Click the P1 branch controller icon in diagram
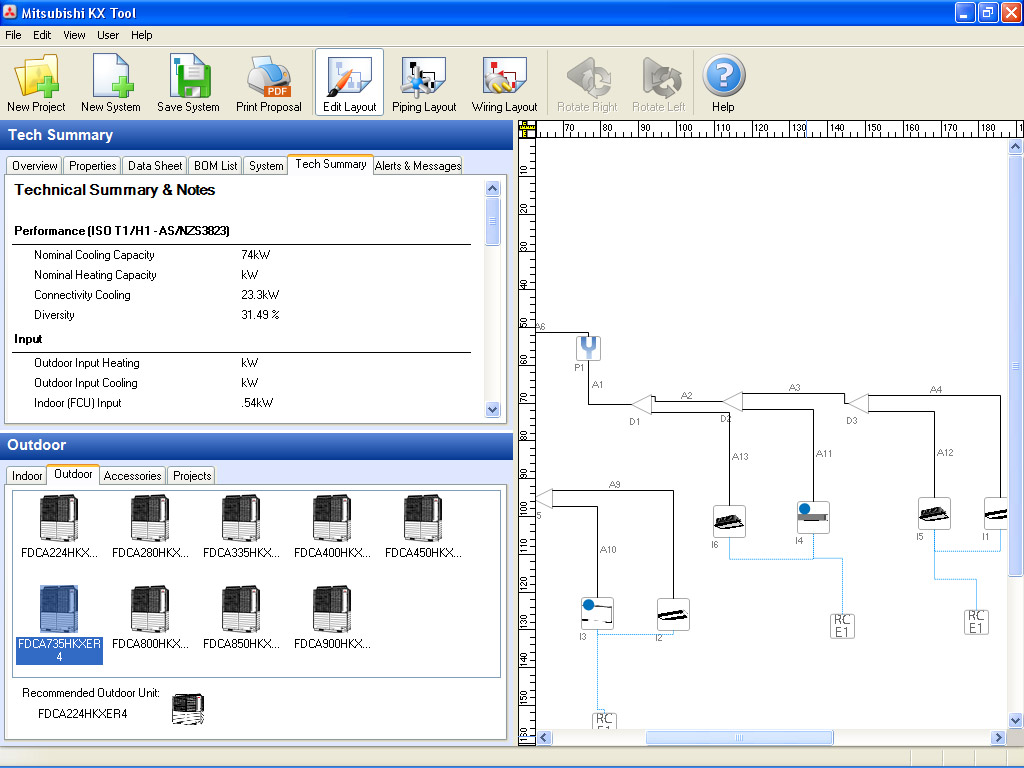 click(x=588, y=348)
